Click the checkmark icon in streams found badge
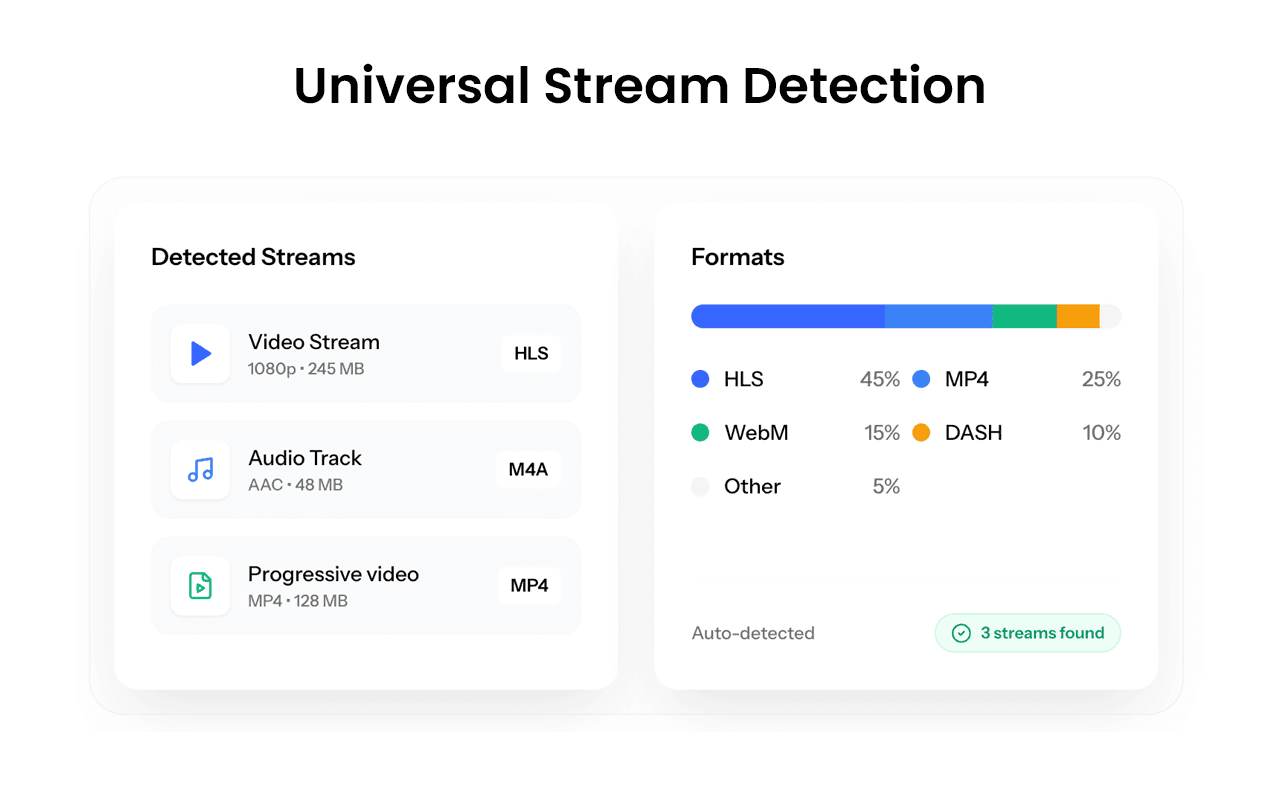Viewport: 1280px width, 800px height. tap(961, 633)
